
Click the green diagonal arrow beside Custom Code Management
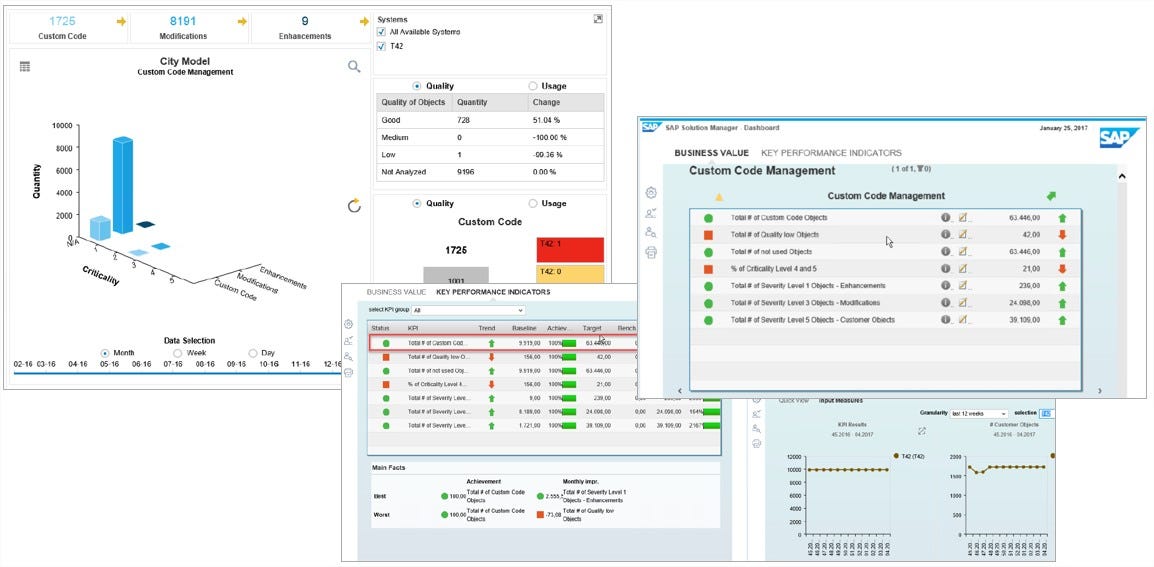tap(1051, 196)
